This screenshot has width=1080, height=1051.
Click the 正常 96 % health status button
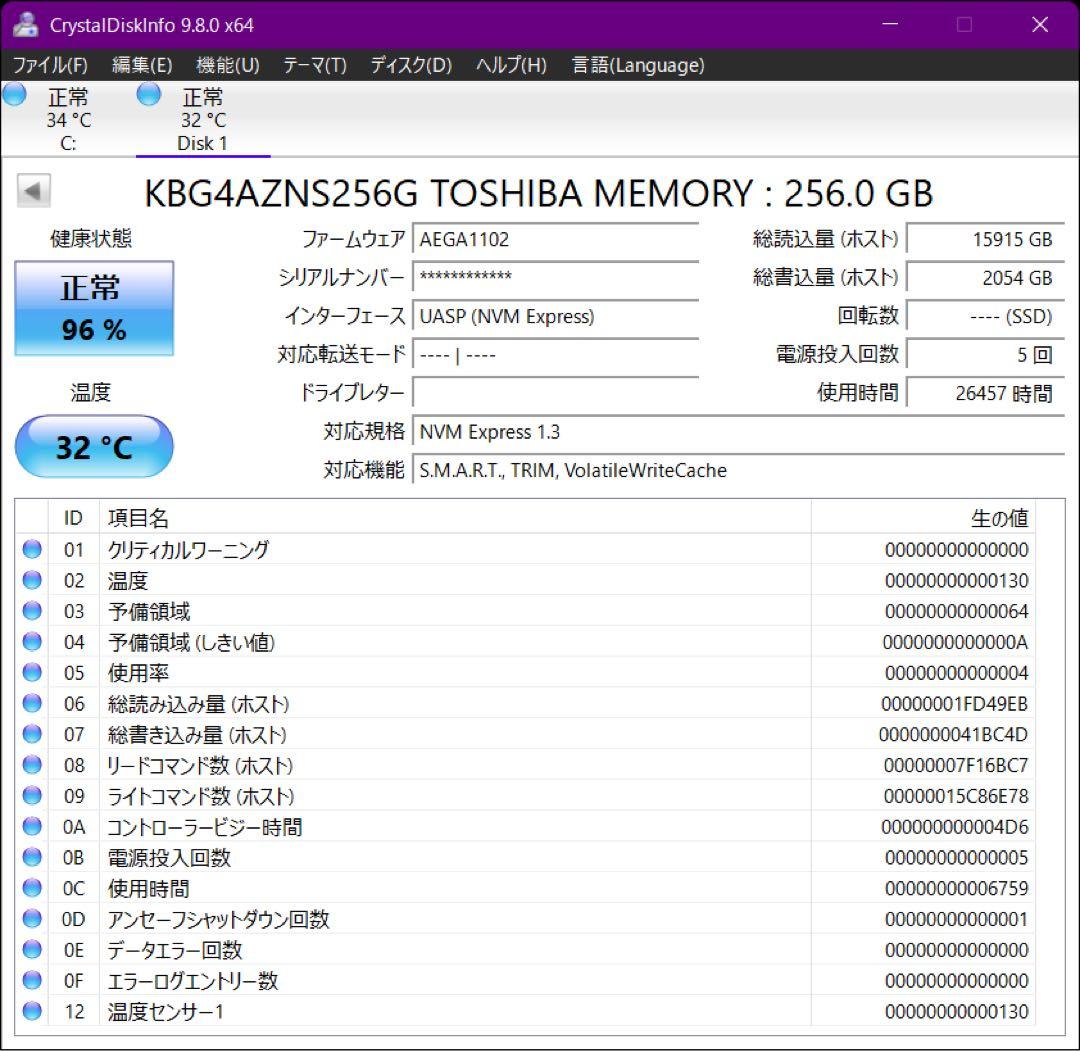tap(94, 308)
